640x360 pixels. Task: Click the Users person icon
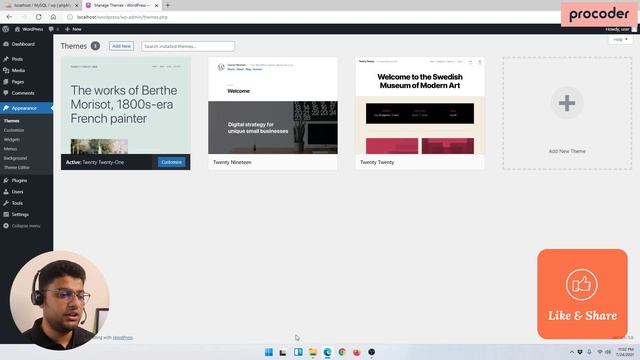tap(6, 192)
